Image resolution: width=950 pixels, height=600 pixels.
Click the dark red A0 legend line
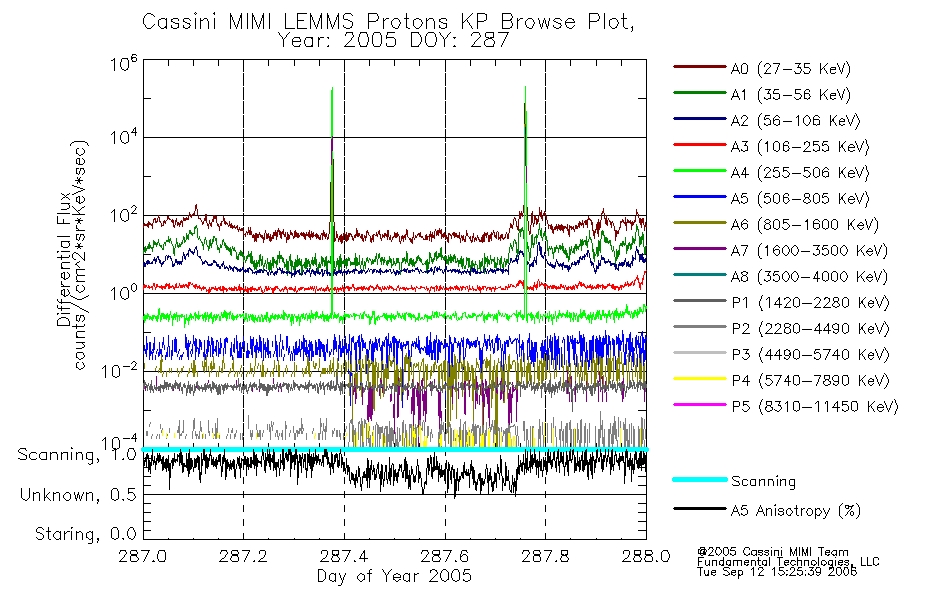coord(699,67)
